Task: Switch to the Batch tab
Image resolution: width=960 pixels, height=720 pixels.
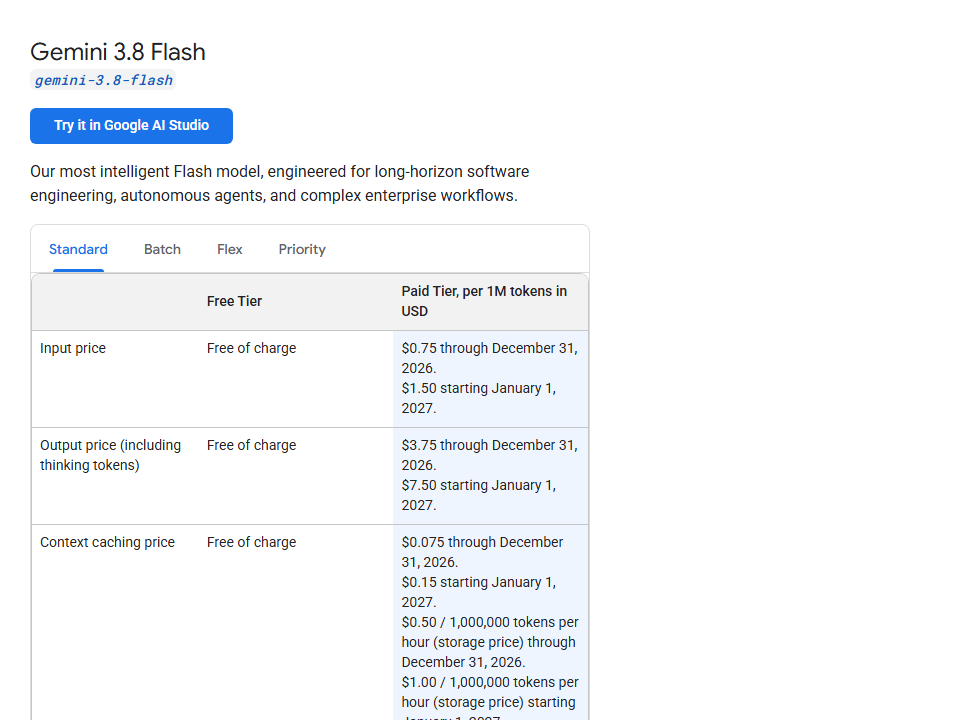Action: [162, 249]
